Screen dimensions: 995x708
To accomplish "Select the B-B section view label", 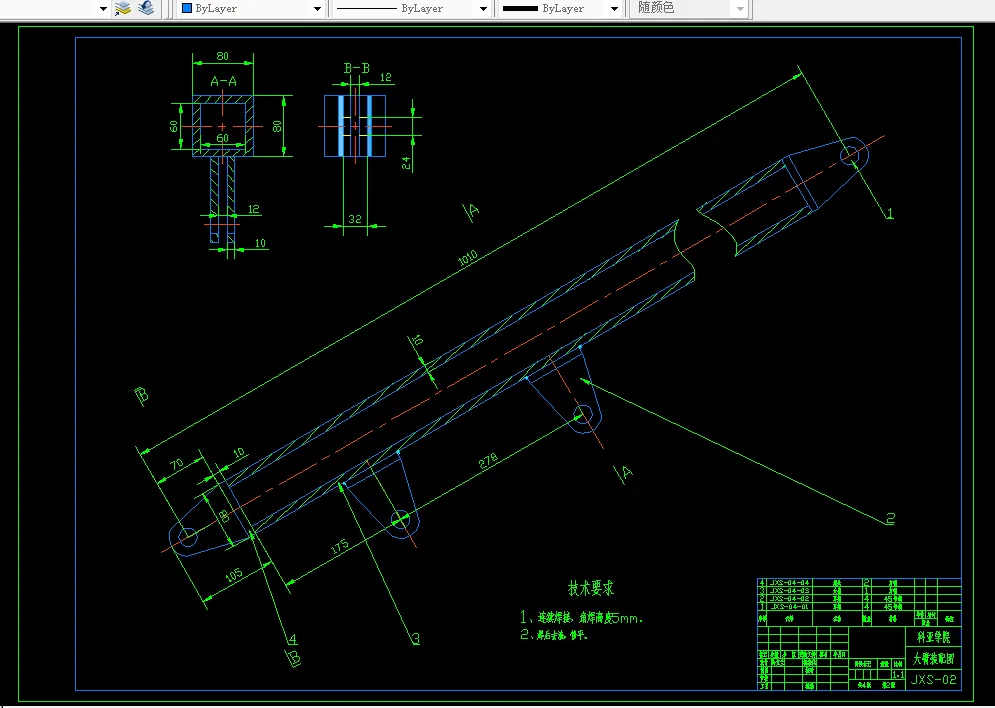I will [x=357, y=68].
